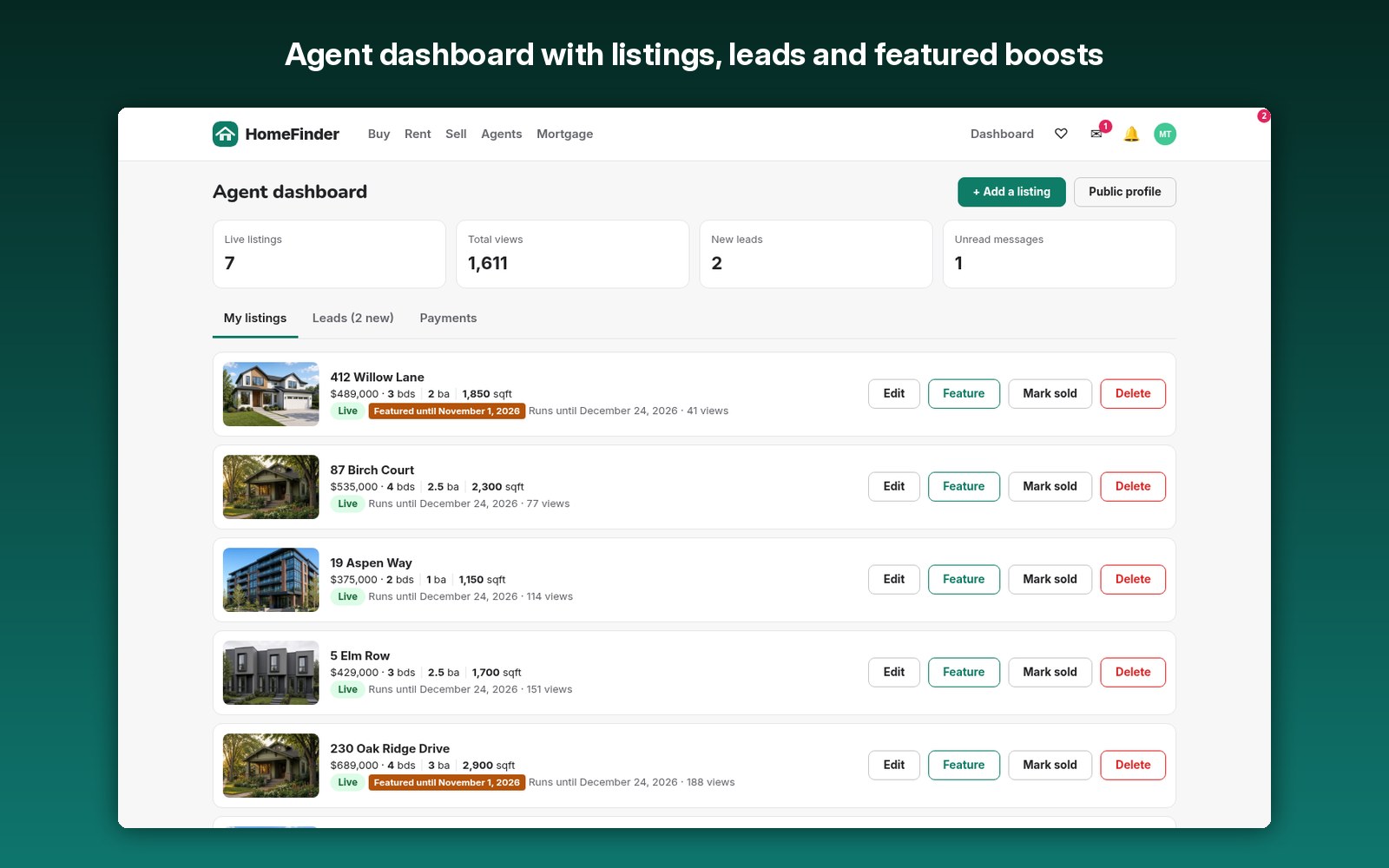This screenshot has height=868, width=1389.
Task: Feature the 412 Willow Lane listing
Action: (964, 393)
